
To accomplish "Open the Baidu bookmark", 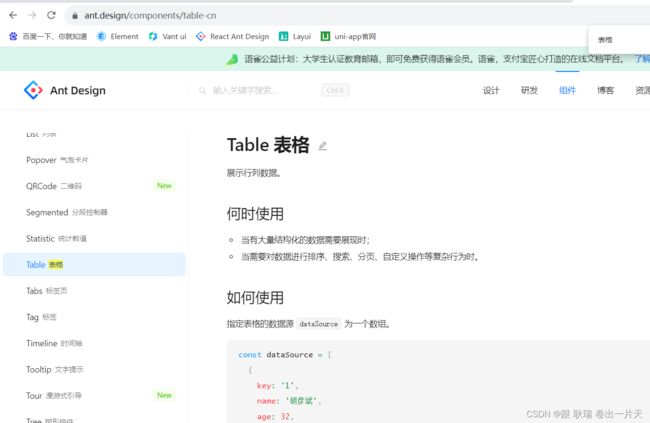I will (48, 36).
